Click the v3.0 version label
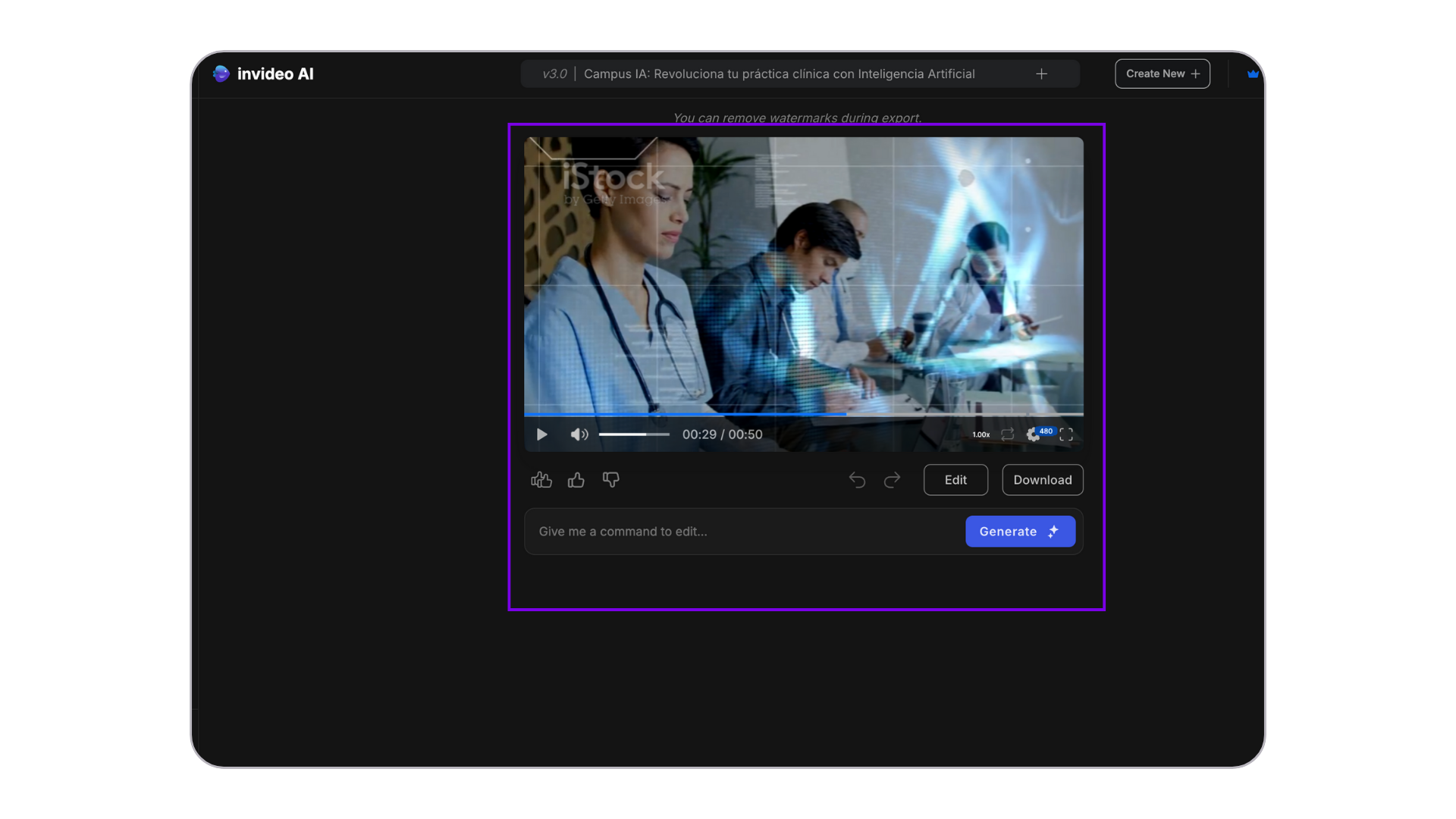This screenshot has width=1456, height=819. coord(554,74)
